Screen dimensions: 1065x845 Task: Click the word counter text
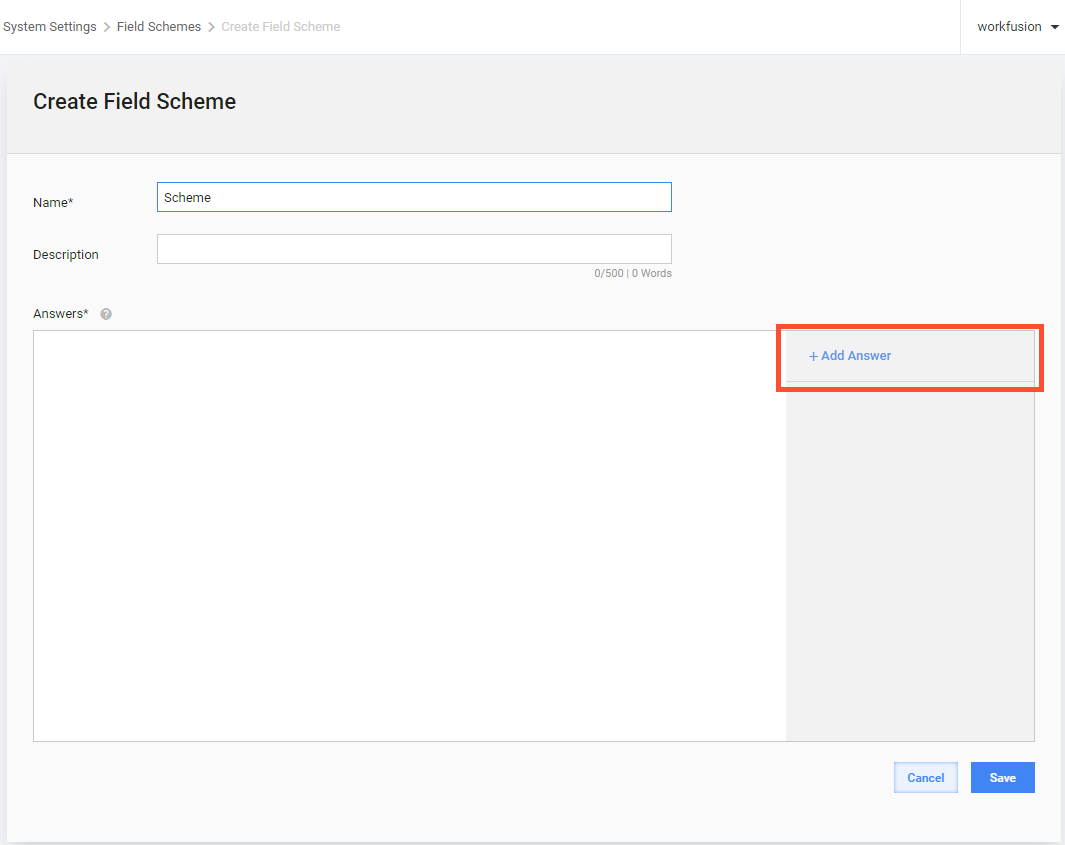tap(633, 273)
